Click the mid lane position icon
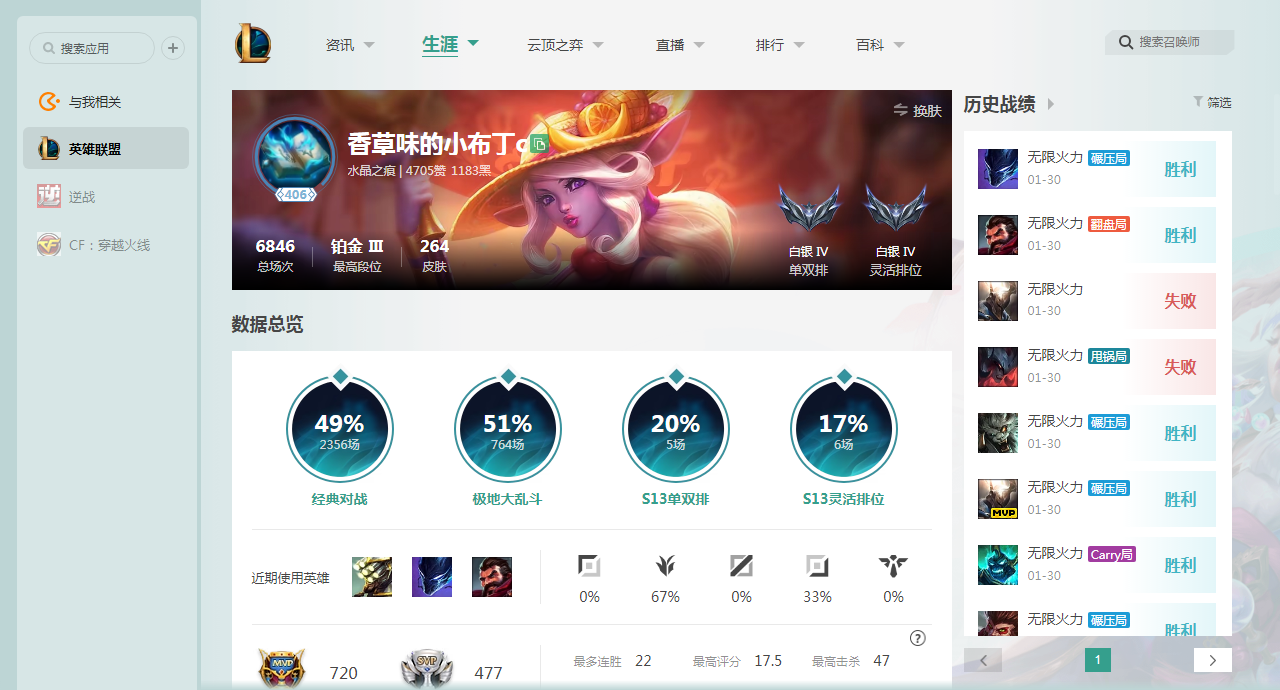This screenshot has width=1280, height=690. point(741,567)
